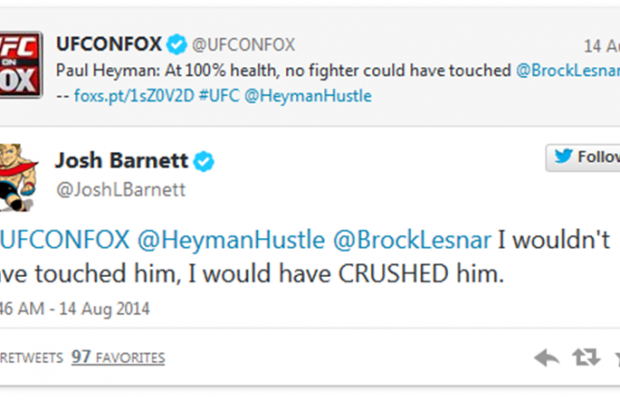Click verified badge next to UFCONFOX name
Image resolution: width=620 pixels, height=400 pixels.
[177, 44]
